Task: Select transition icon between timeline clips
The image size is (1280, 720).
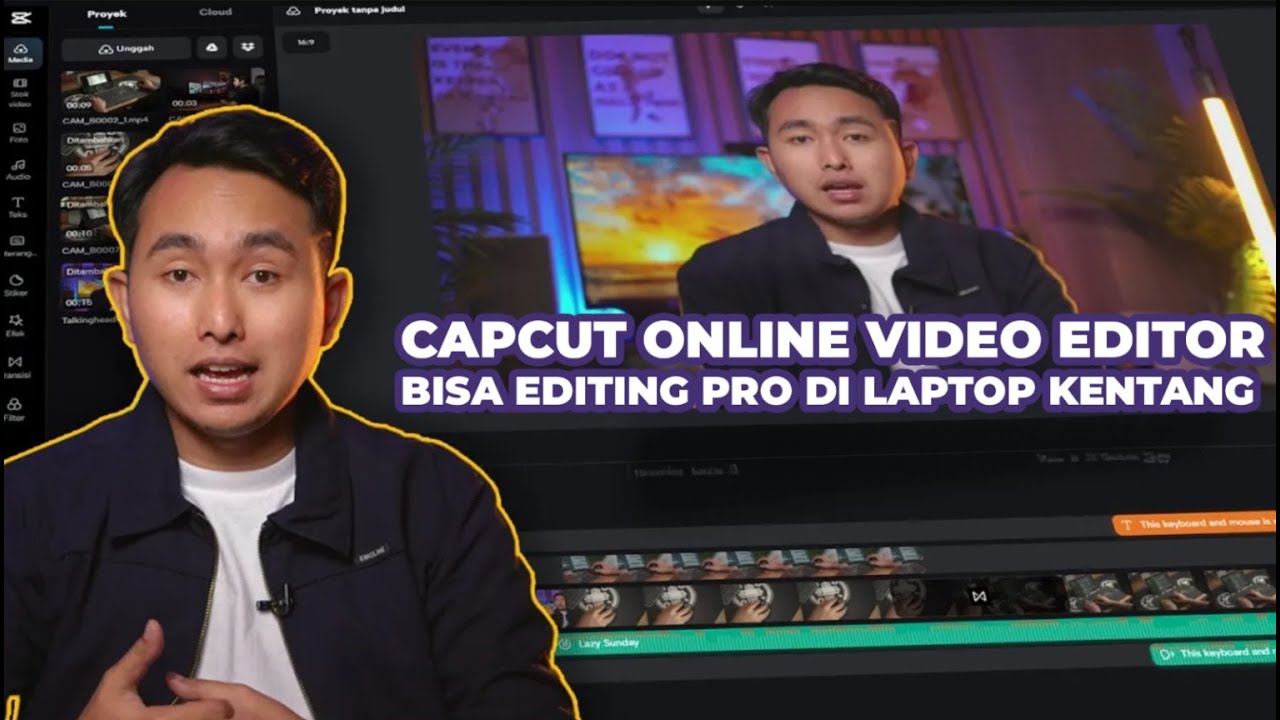Action: 979,596
